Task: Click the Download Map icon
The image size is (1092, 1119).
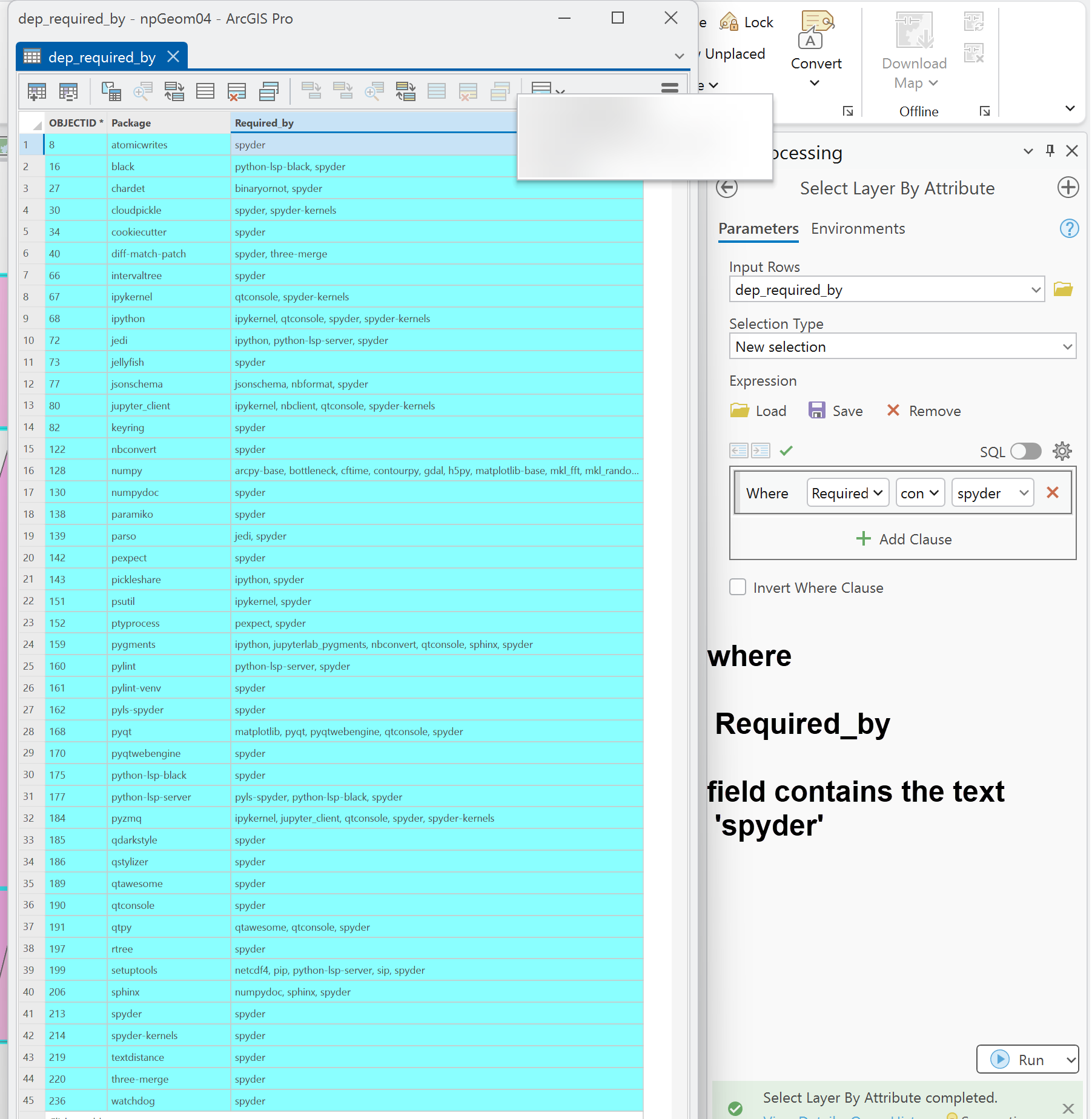Action: [x=914, y=30]
